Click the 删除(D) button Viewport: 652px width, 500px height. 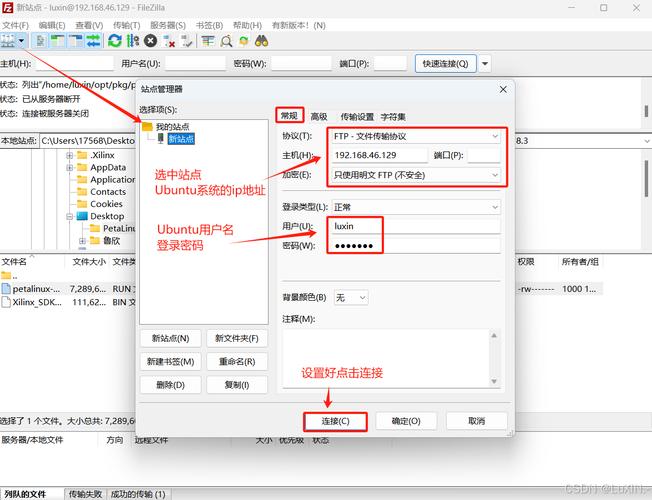(170, 385)
